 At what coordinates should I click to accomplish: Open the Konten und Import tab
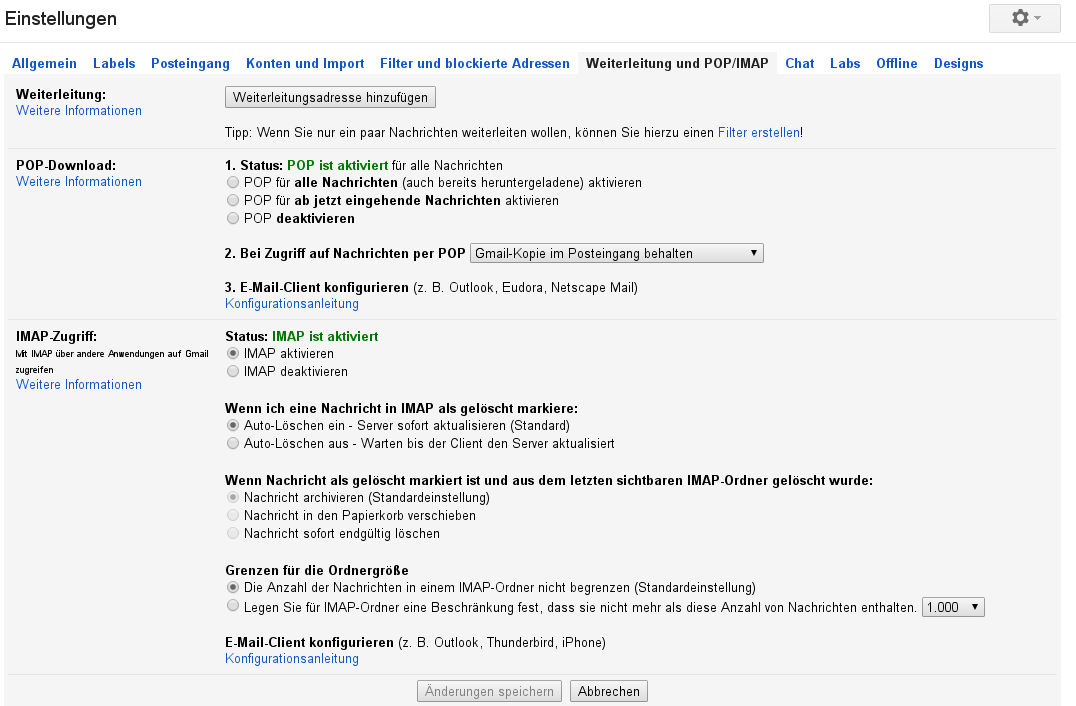pyautogui.click(x=305, y=63)
